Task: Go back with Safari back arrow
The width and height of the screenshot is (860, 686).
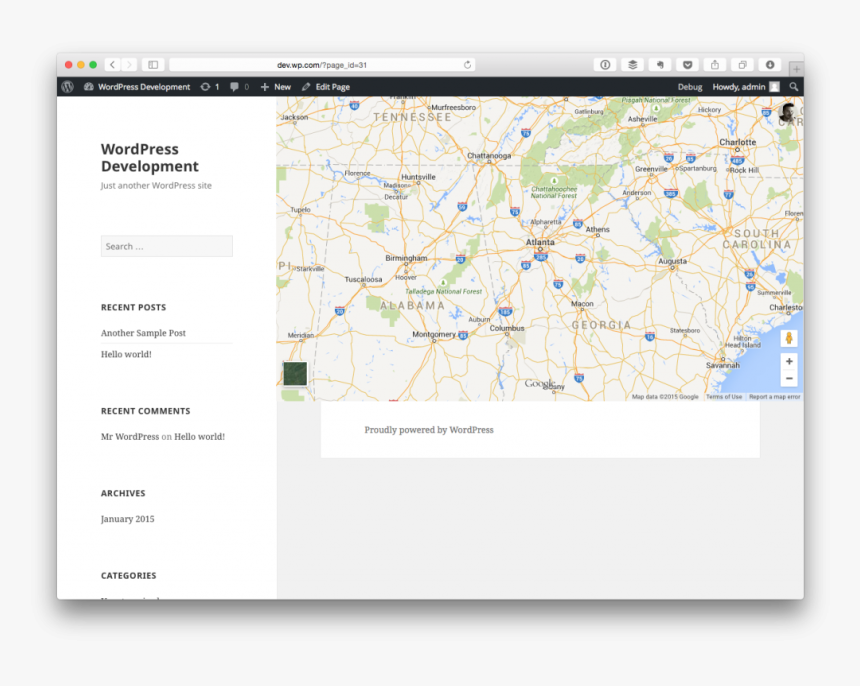Action: (112, 65)
